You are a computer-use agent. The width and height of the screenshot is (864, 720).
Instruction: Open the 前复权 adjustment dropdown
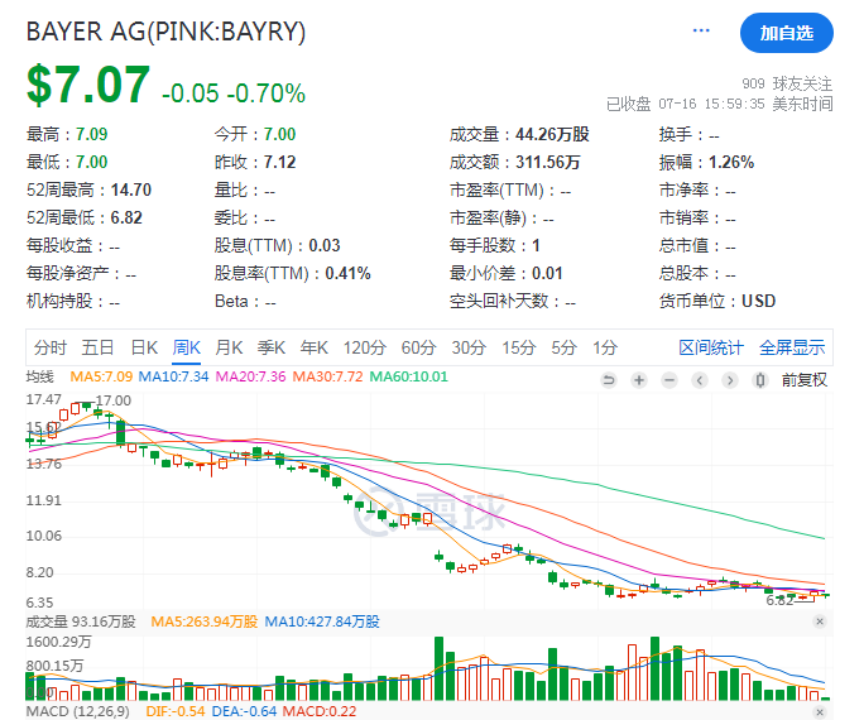pyautogui.click(x=804, y=380)
